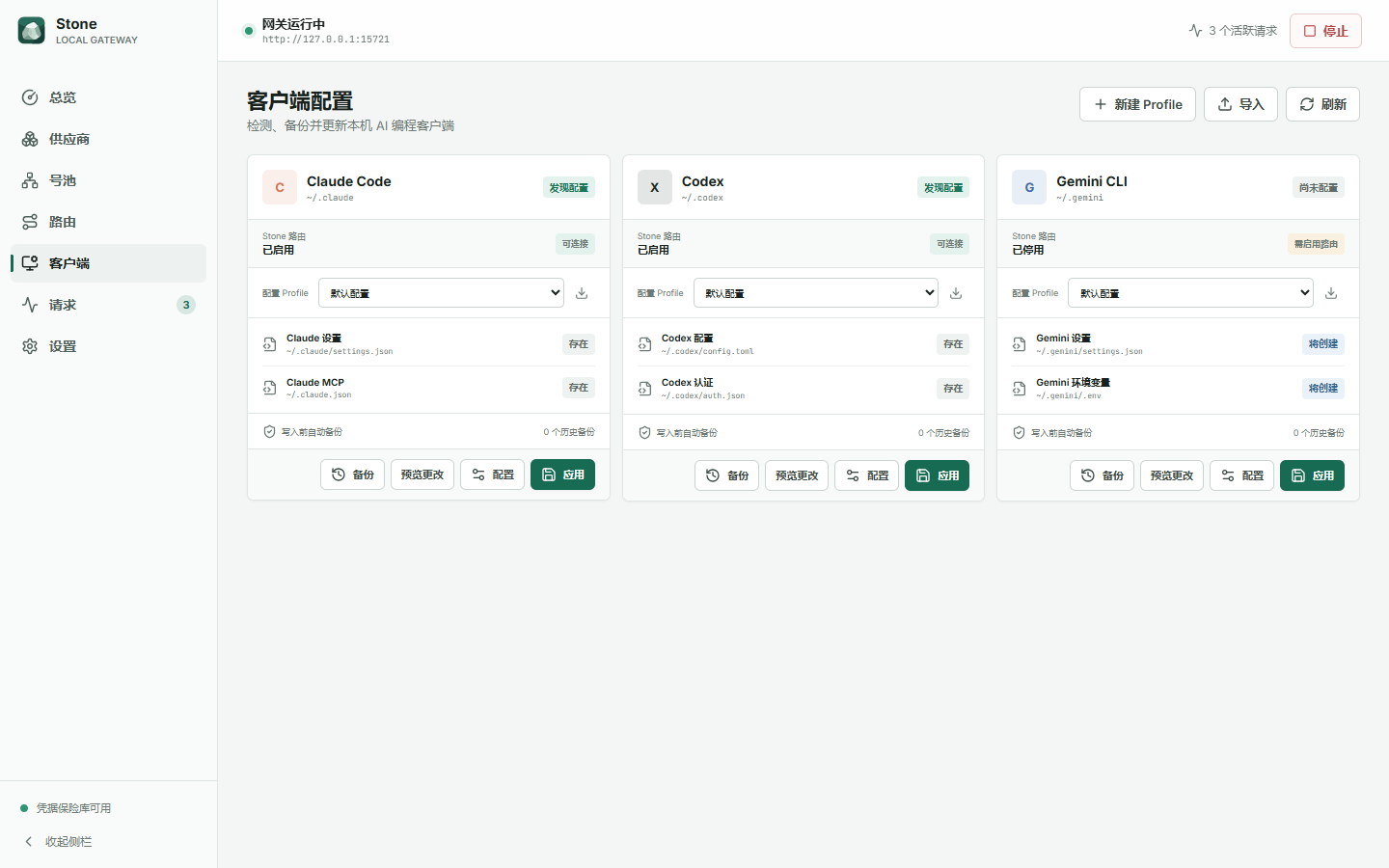Click 预览更改 in Codex card
The height and width of the screenshot is (868, 1389).
click(797, 475)
